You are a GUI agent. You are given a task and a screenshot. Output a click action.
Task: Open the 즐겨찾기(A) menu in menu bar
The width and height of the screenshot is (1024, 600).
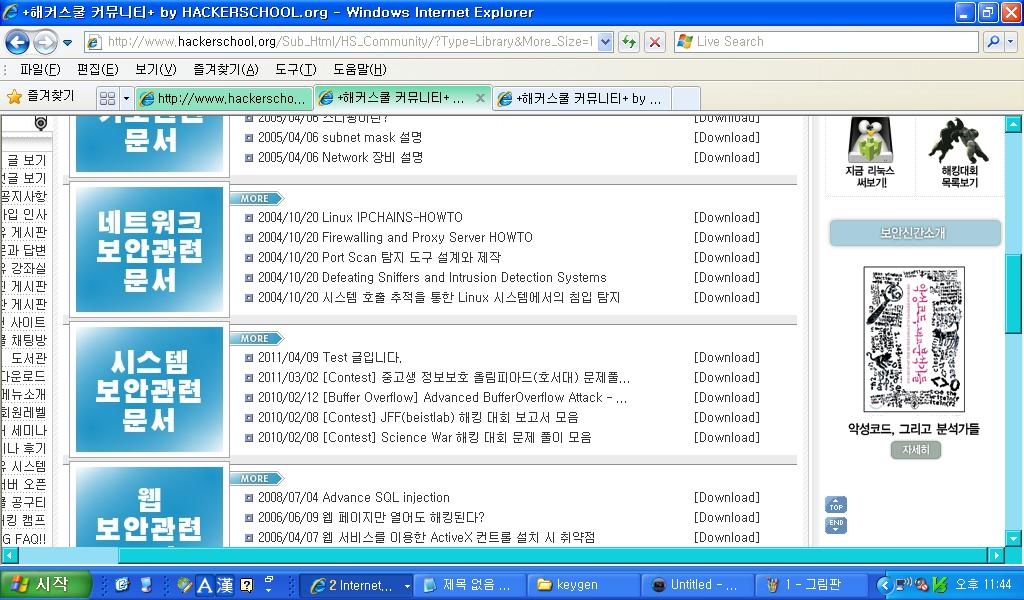(x=225, y=69)
